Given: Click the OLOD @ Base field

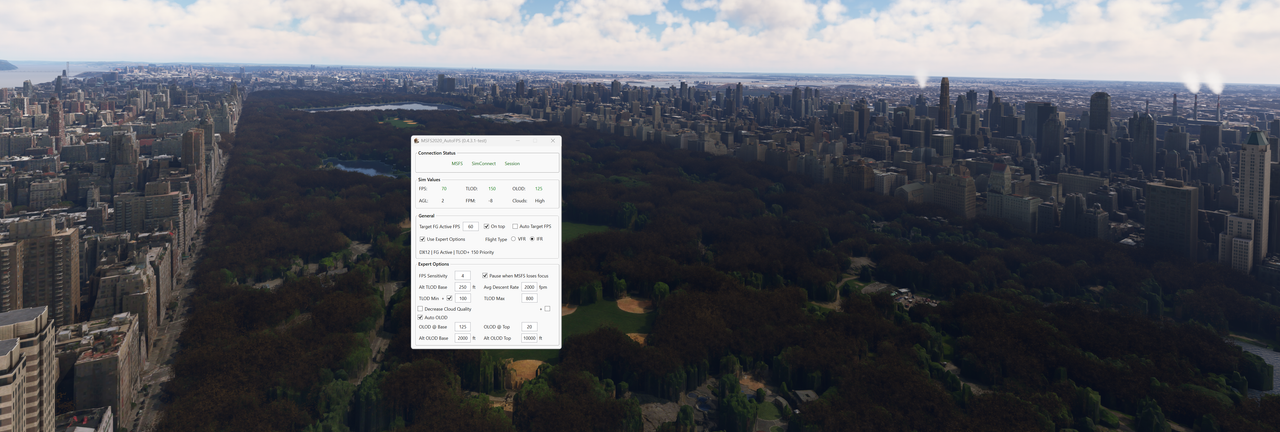Looking at the screenshot, I should point(462,327).
